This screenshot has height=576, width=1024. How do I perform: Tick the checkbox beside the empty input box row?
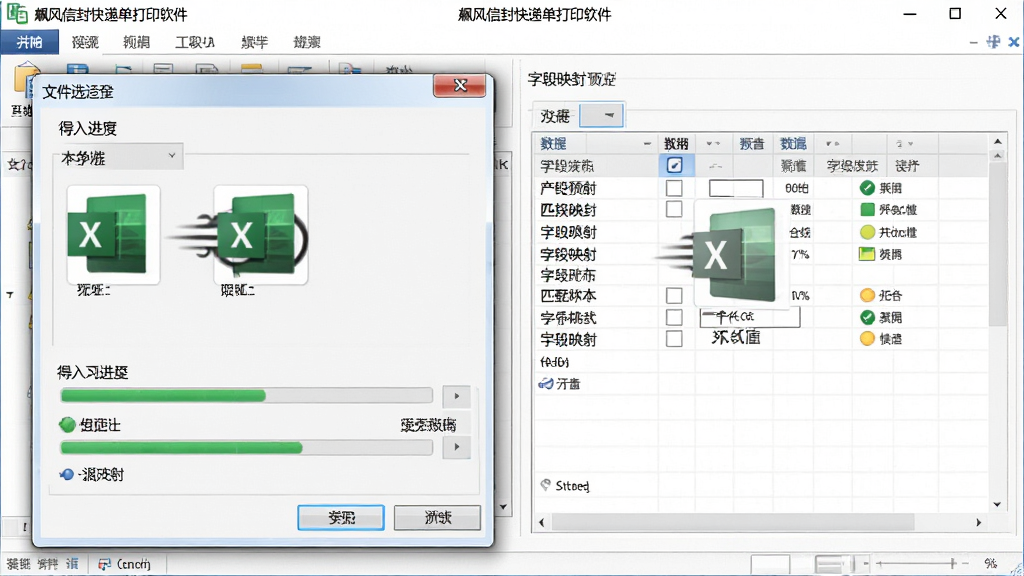point(674,188)
